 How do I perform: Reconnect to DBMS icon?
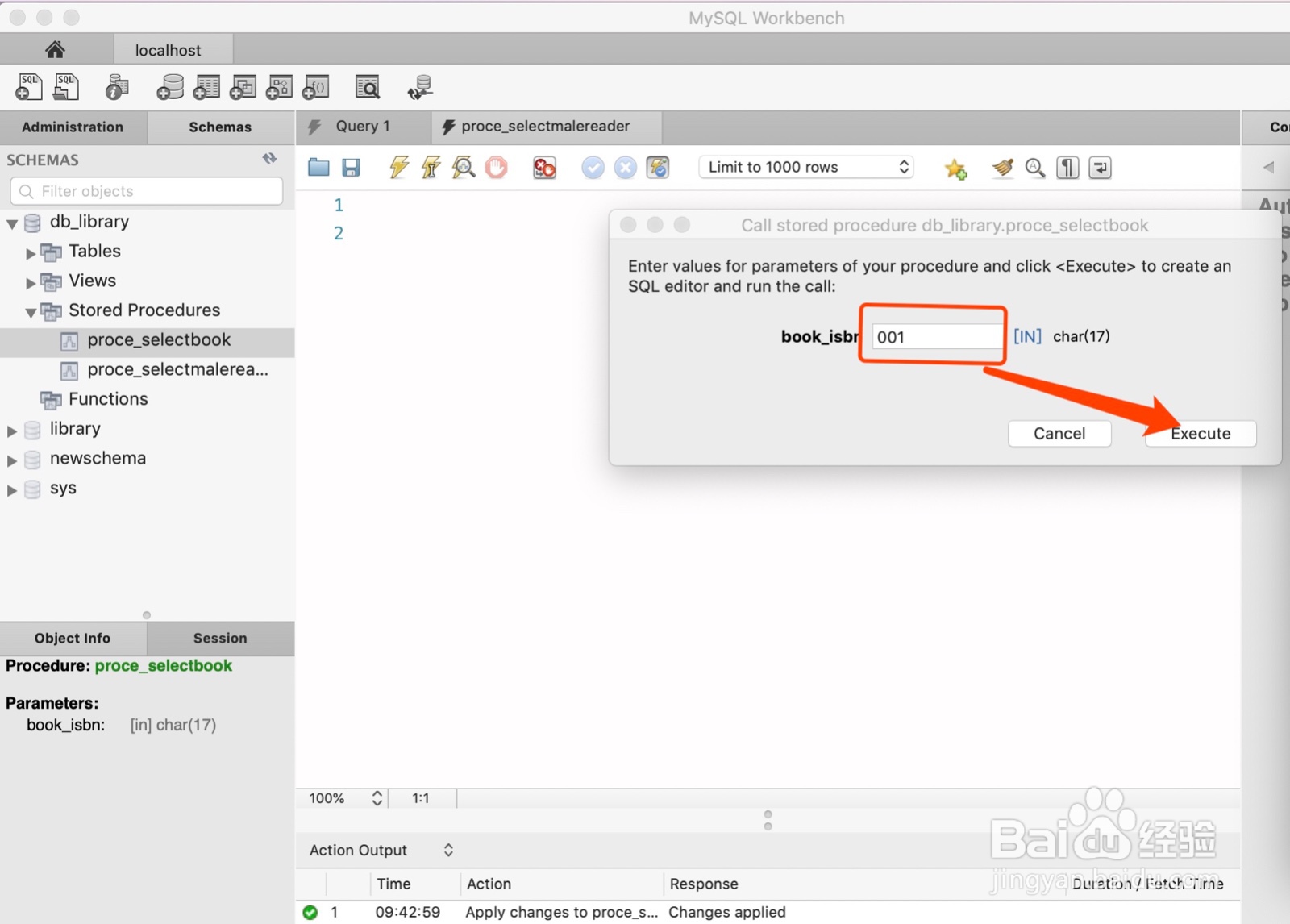(420, 86)
